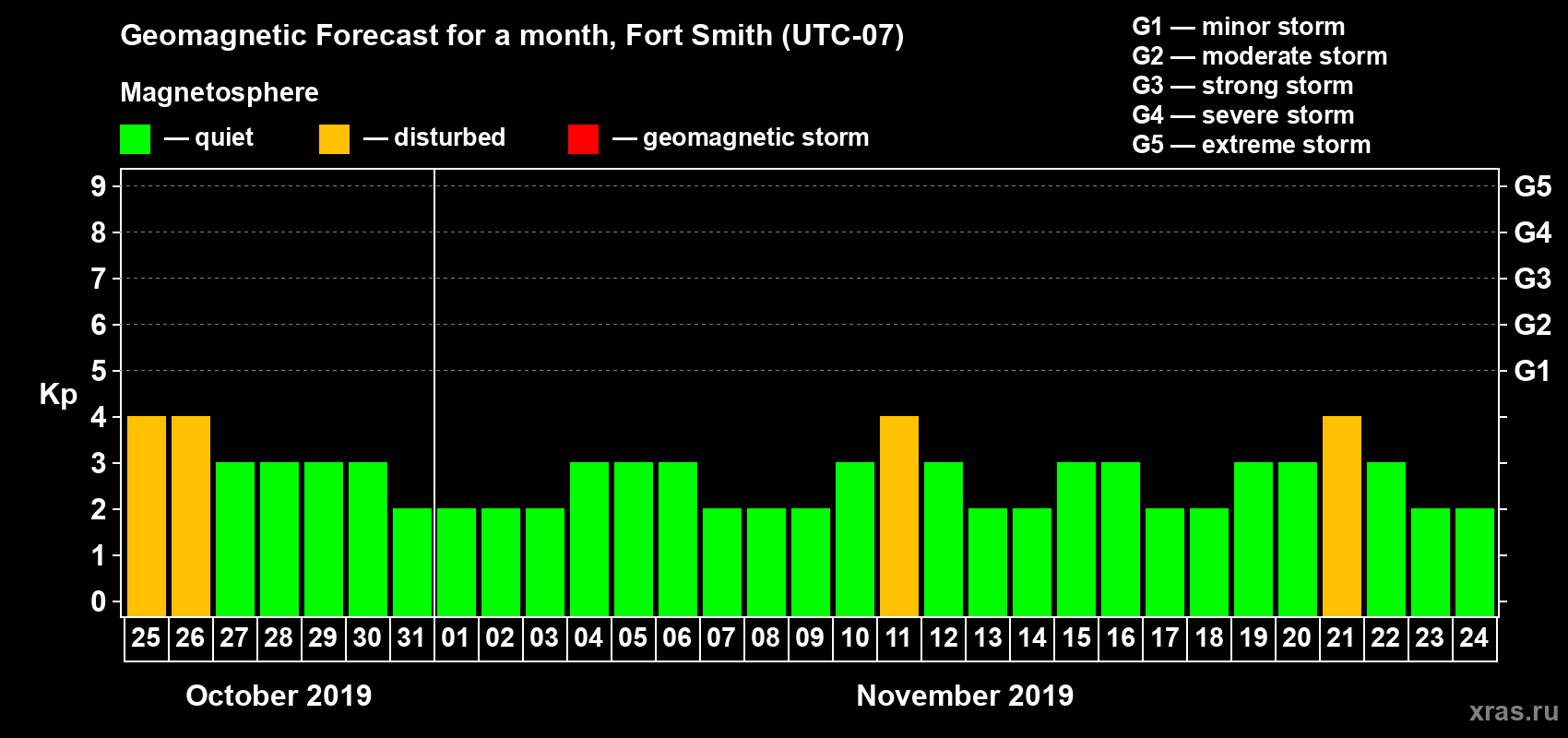This screenshot has height=738, width=1568.
Task: Click the Kp value 0 on axis
Action: click(x=99, y=601)
